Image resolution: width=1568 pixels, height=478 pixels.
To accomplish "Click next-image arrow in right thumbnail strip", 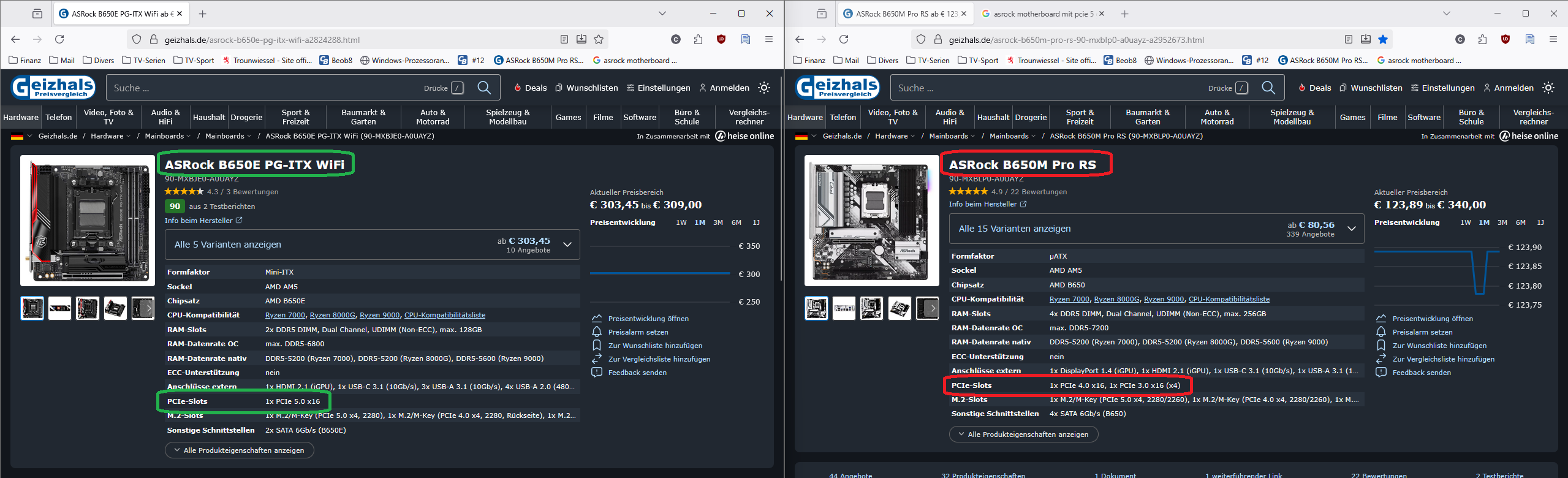I will [x=933, y=308].
